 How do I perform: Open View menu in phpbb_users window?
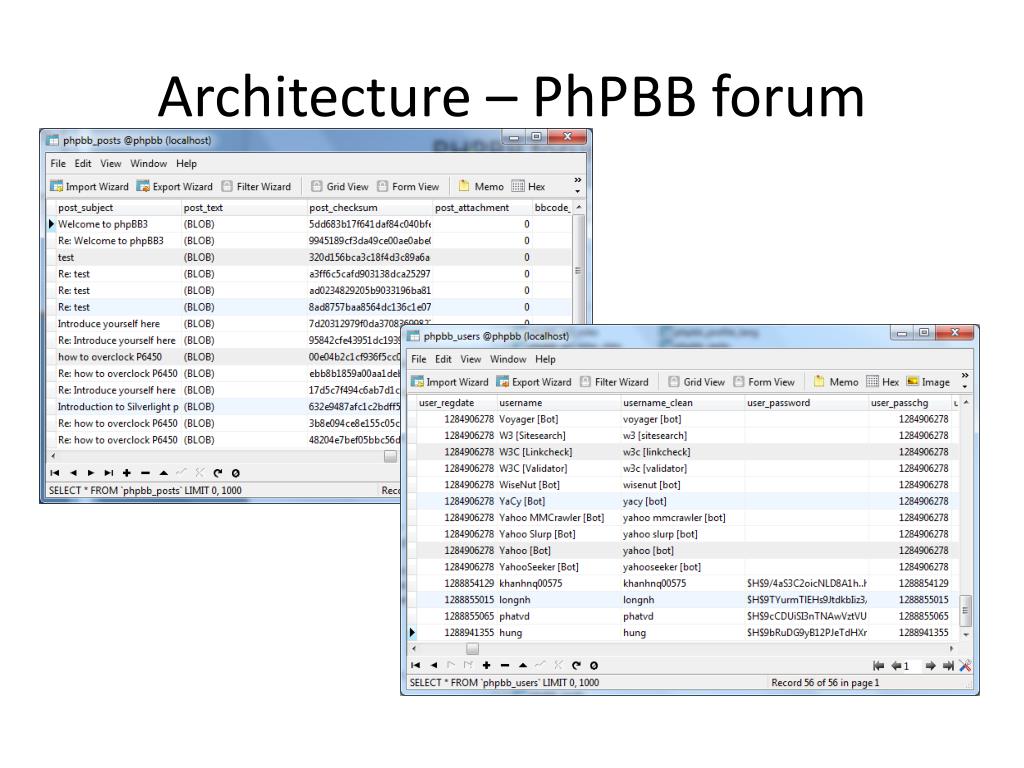coord(471,359)
